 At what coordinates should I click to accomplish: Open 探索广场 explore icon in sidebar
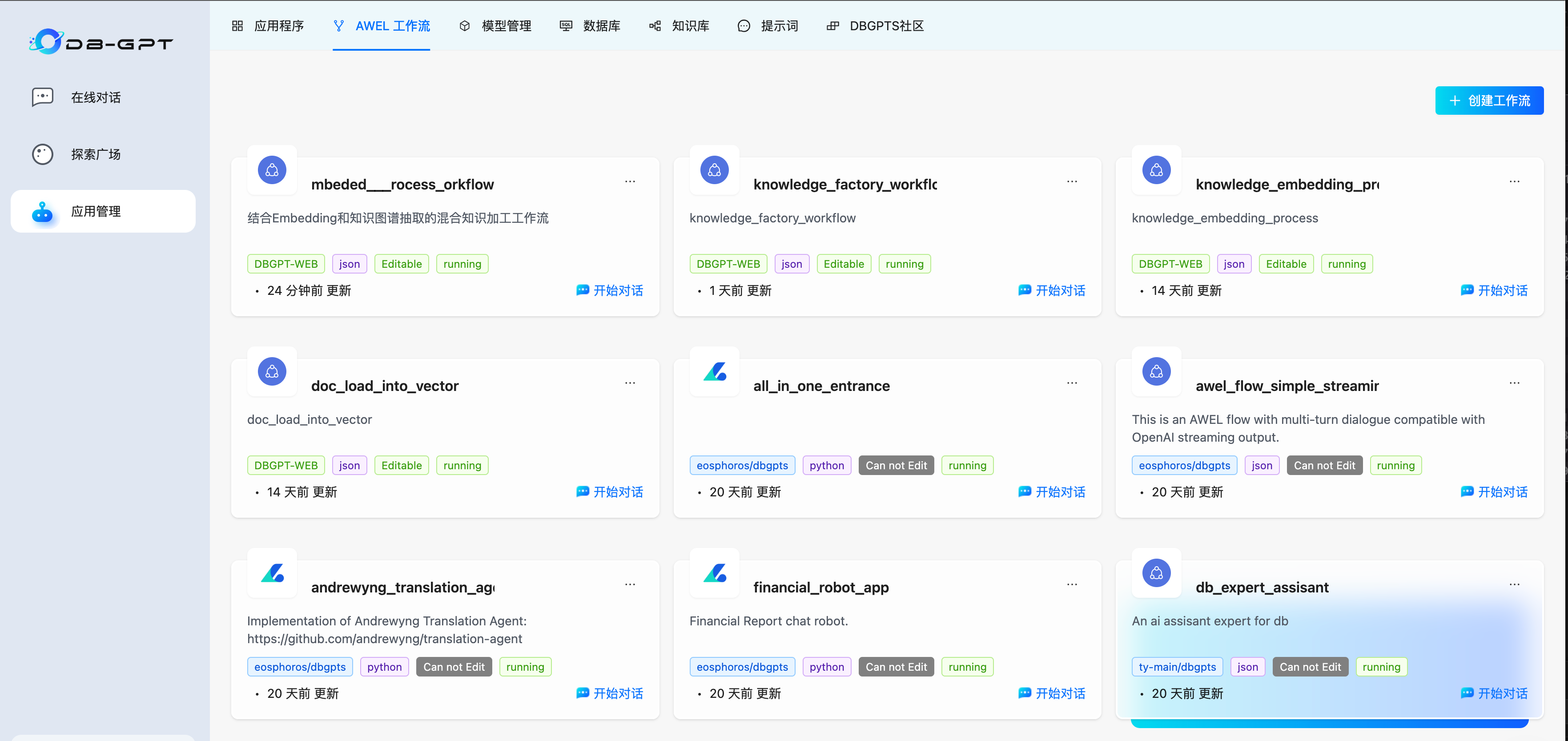43,154
